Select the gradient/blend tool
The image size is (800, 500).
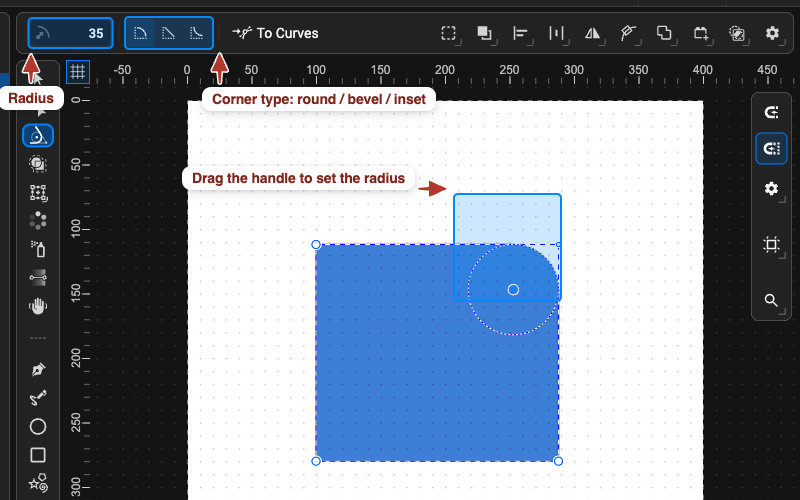(x=38, y=278)
